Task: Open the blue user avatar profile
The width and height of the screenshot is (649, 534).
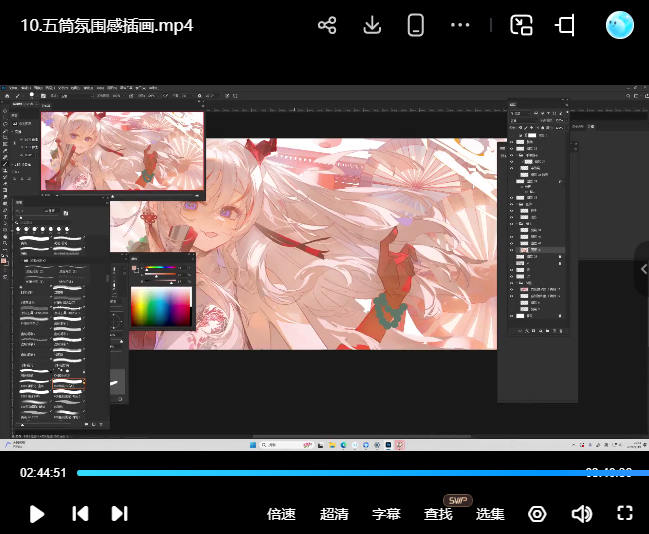Action: click(620, 25)
